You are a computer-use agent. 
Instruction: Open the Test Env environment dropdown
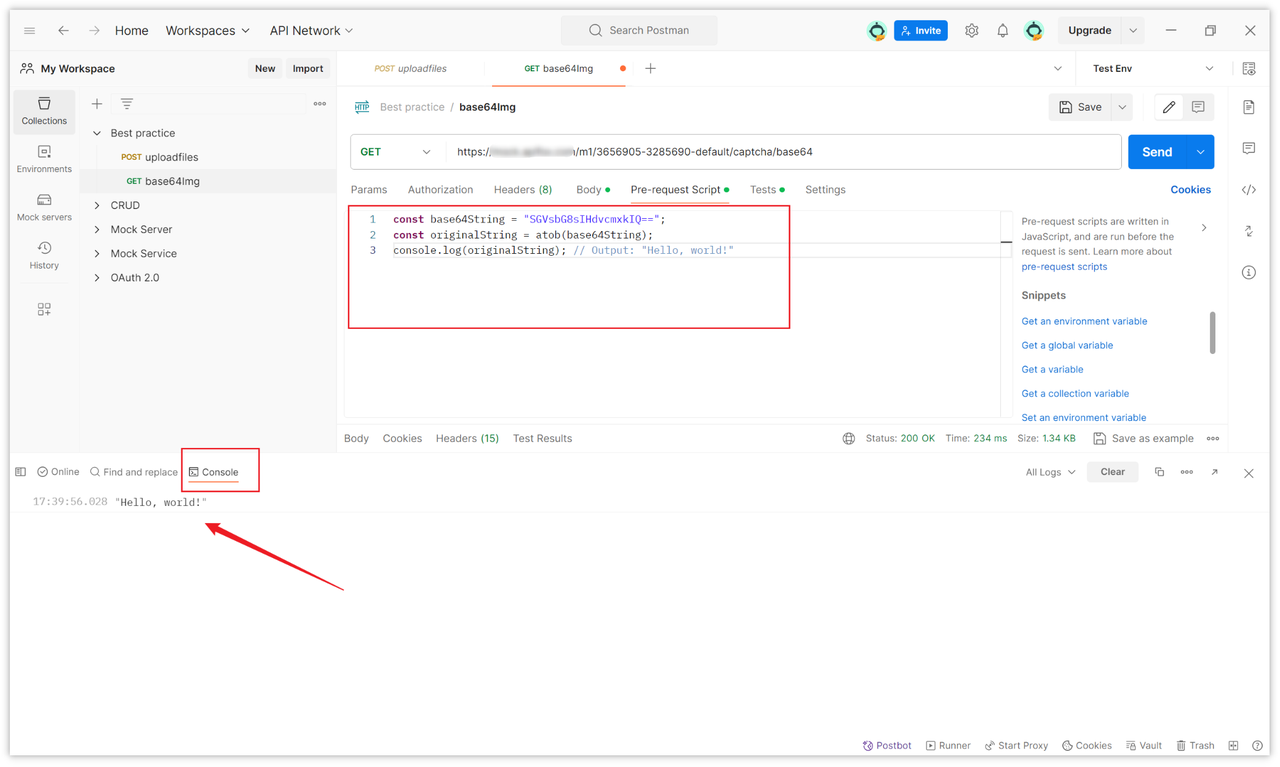coord(1153,69)
